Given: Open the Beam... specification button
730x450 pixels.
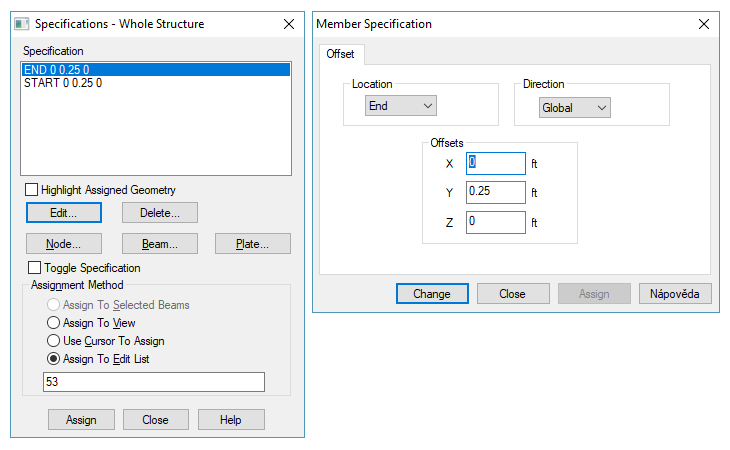Looking at the screenshot, I should pyautogui.click(x=160, y=244).
